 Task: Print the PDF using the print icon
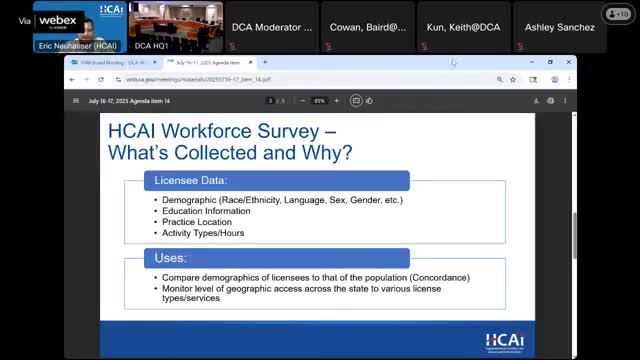(x=551, y=101)
